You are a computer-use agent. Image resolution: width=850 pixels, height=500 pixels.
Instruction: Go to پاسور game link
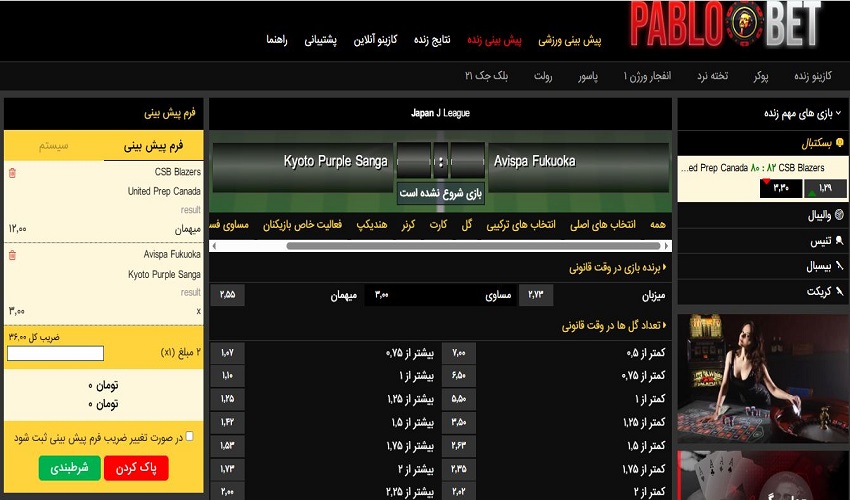588,76
